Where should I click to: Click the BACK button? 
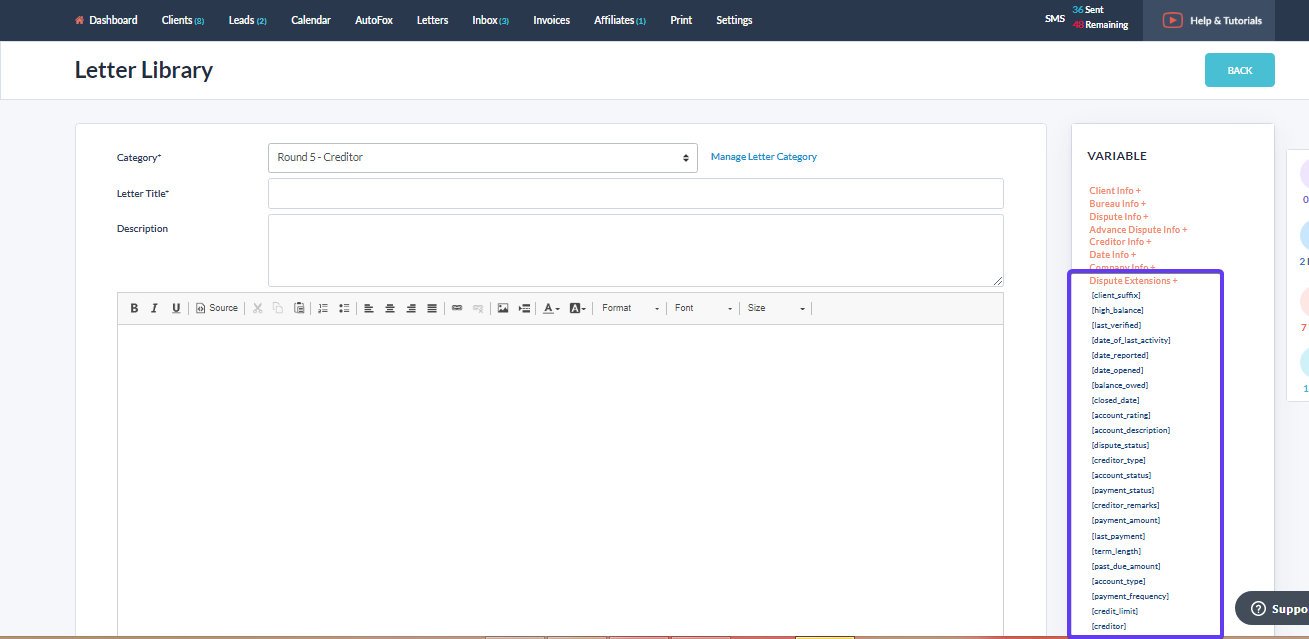(1239, 70)
